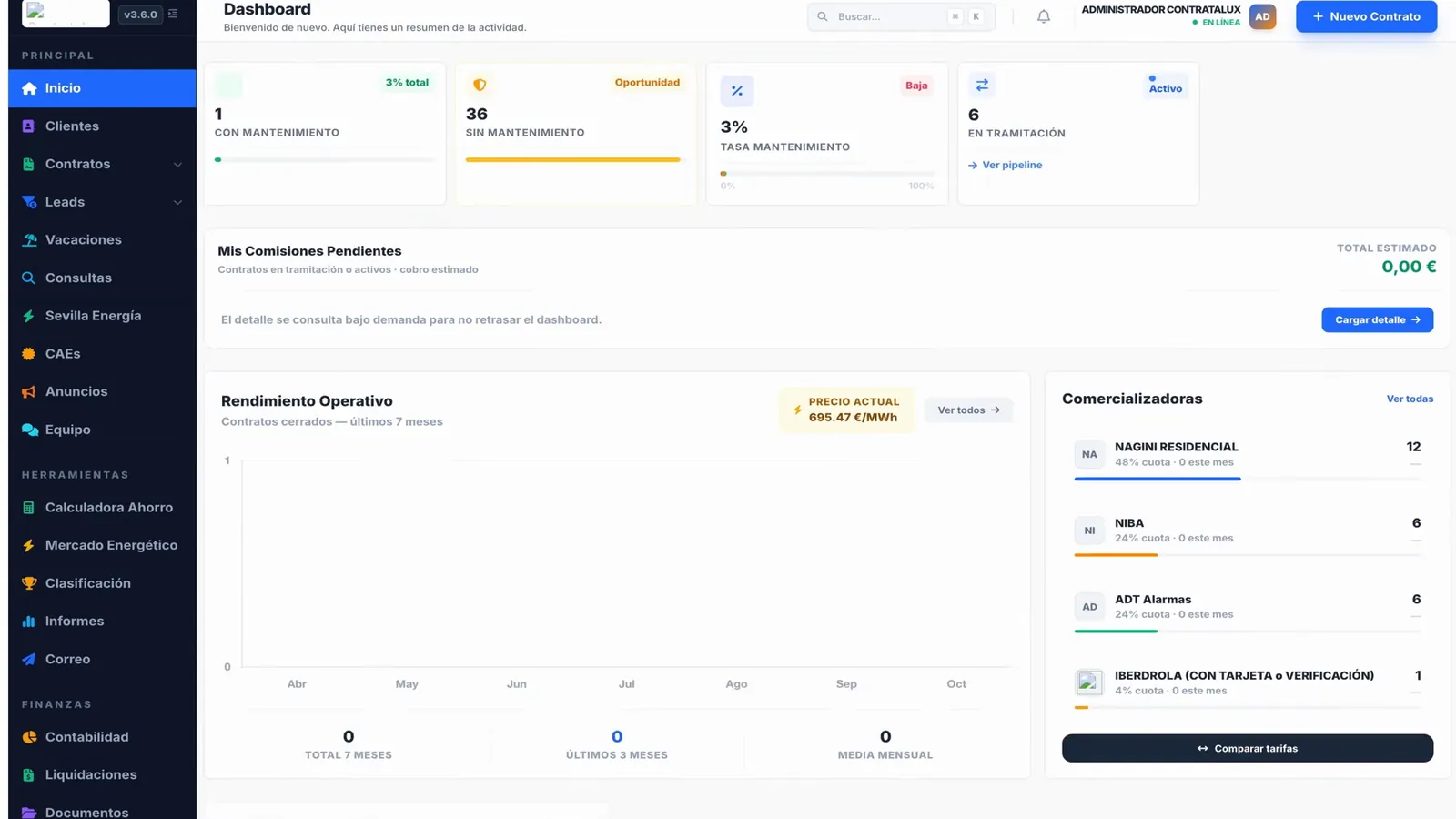The height and width of the screenshot is (819, 1456).
Task: Click the Clasificación trophy icon
Action: pyautogui.click(x=29, y=583)
